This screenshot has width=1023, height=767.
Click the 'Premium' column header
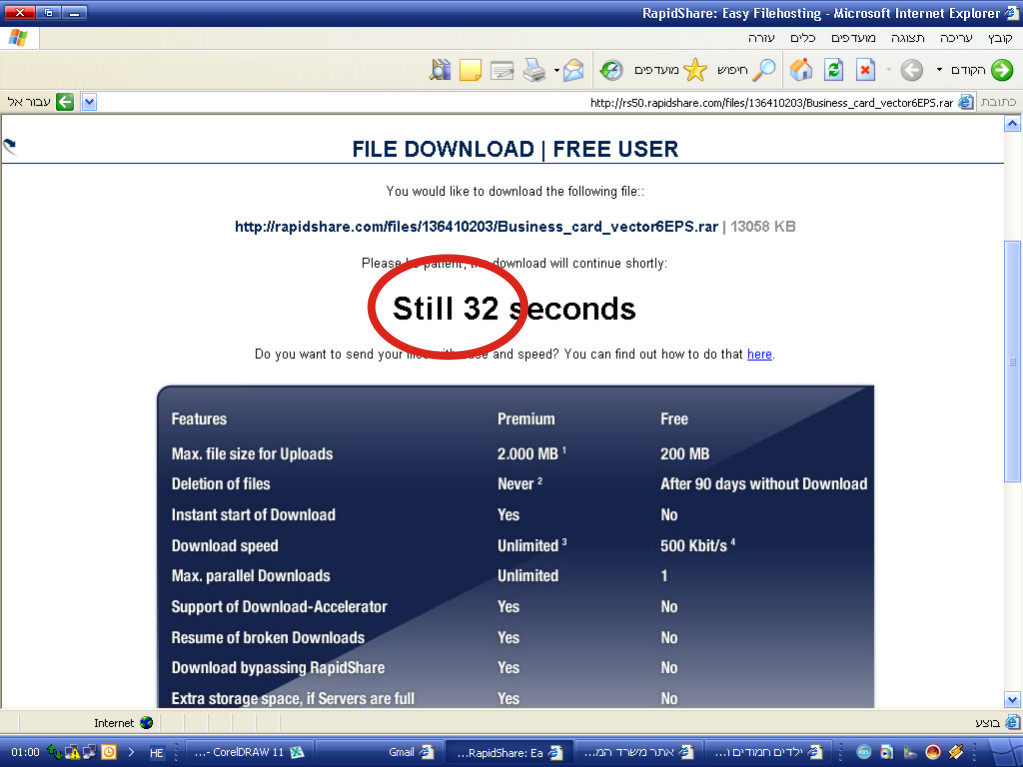click(526, 419)
